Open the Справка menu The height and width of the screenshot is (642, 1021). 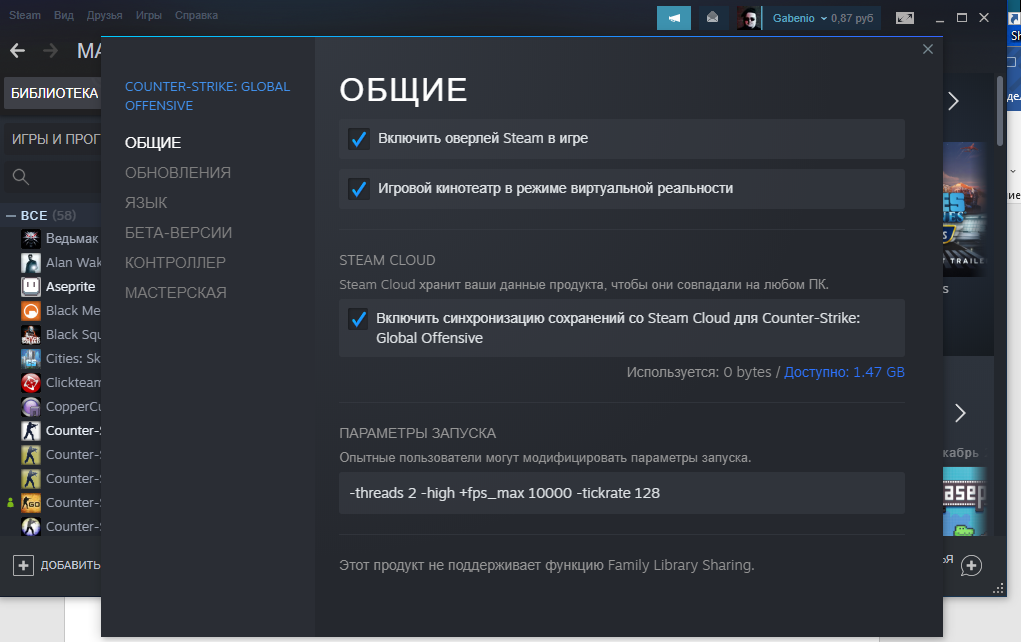196,15
